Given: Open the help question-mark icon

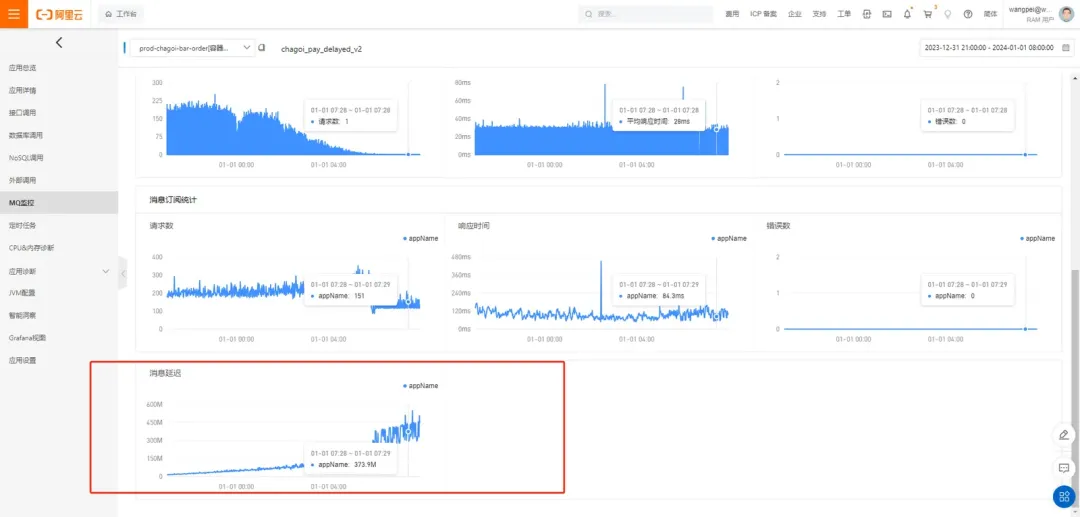Looking at the screenshot, I should [968, 14].
